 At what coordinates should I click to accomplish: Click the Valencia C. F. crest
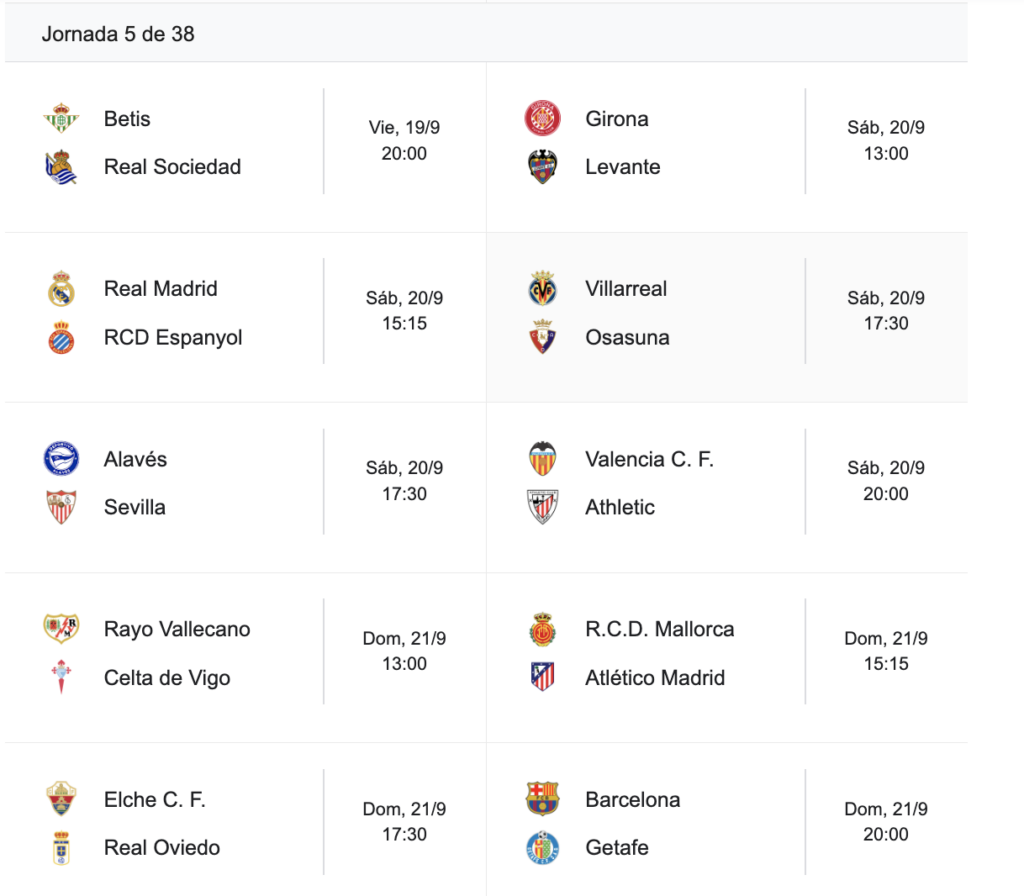coord(543,459)
